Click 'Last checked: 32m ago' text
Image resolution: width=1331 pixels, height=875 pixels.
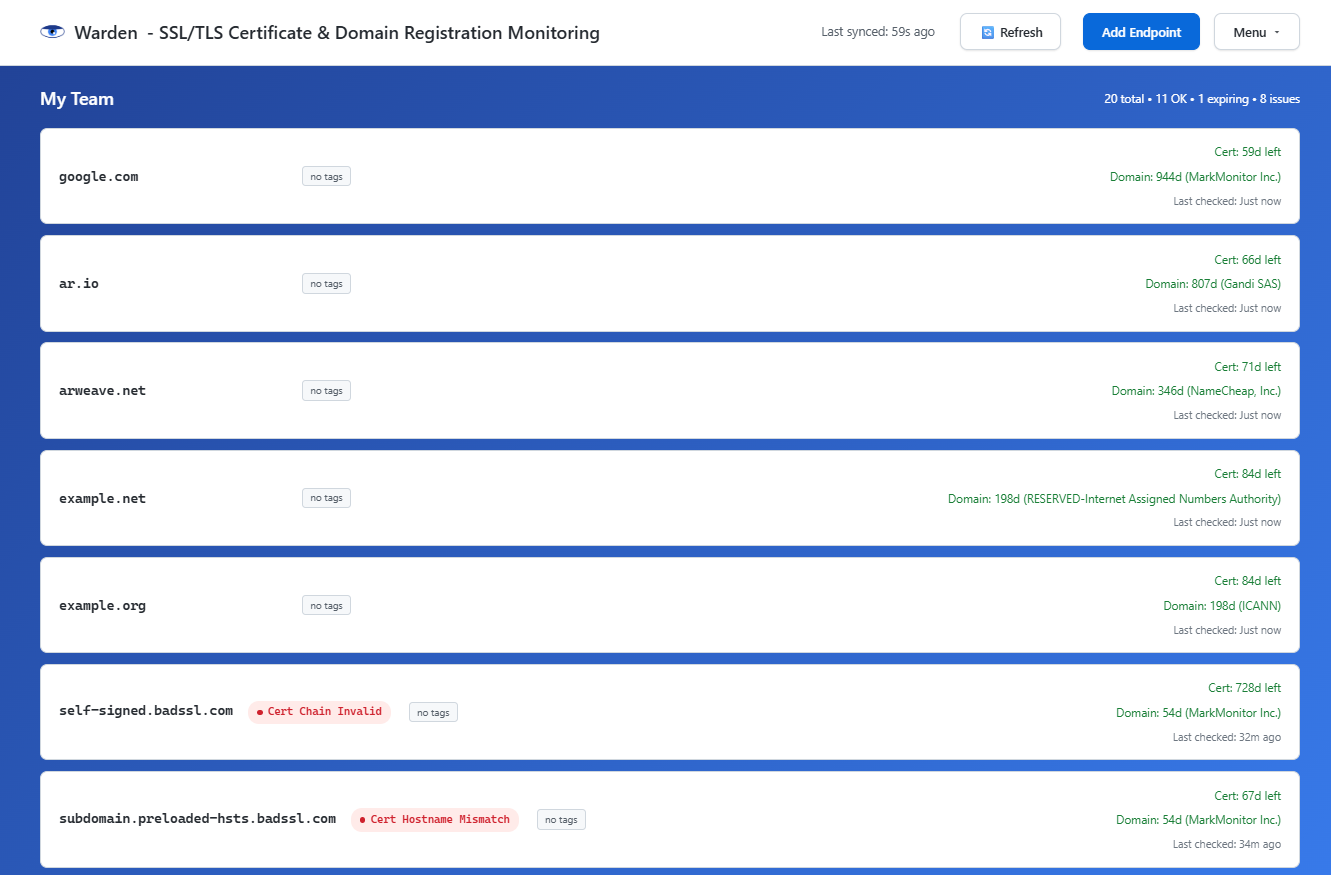[1227, 737]
